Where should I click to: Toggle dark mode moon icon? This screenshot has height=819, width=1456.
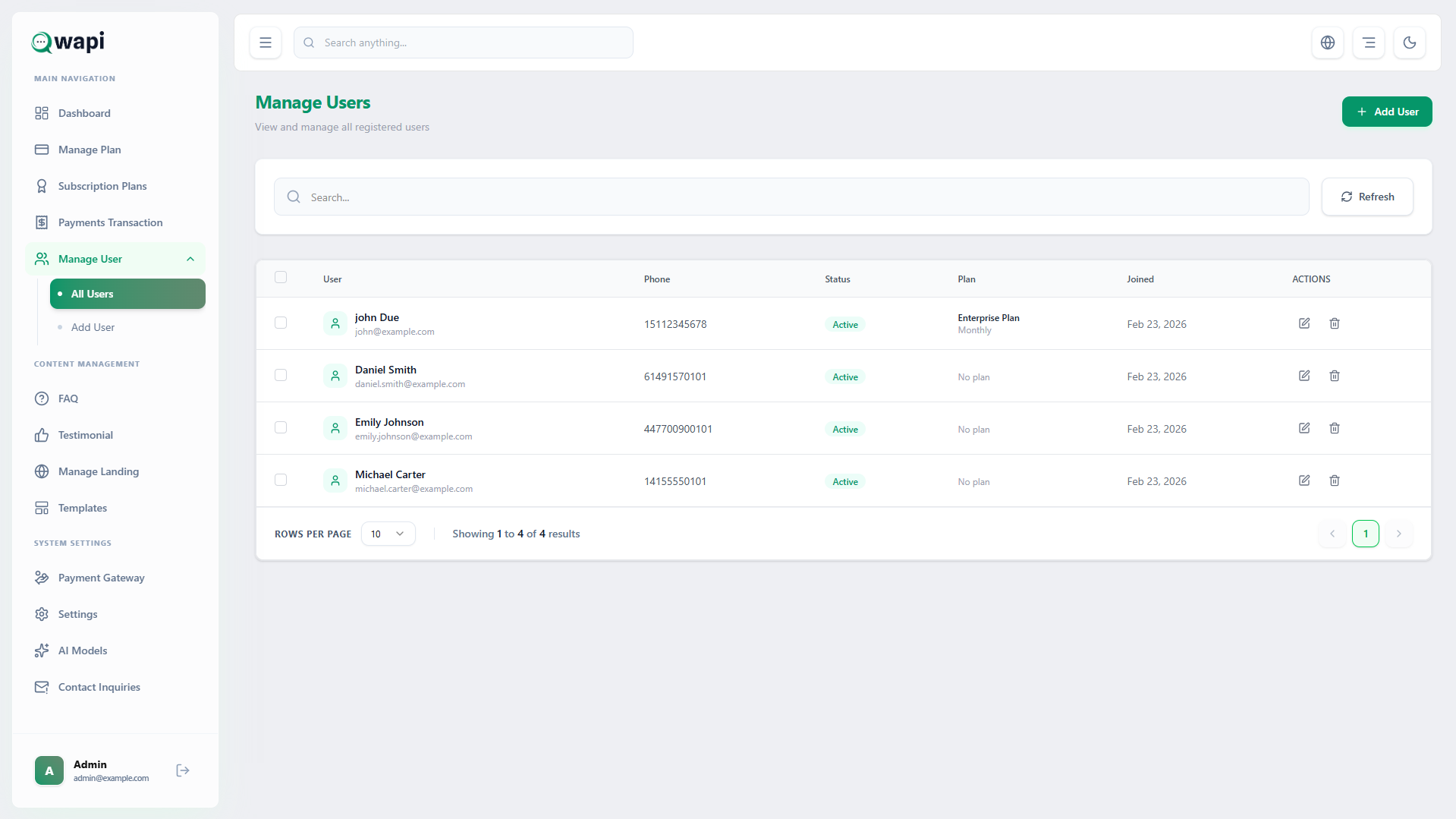pos(1409,43)
